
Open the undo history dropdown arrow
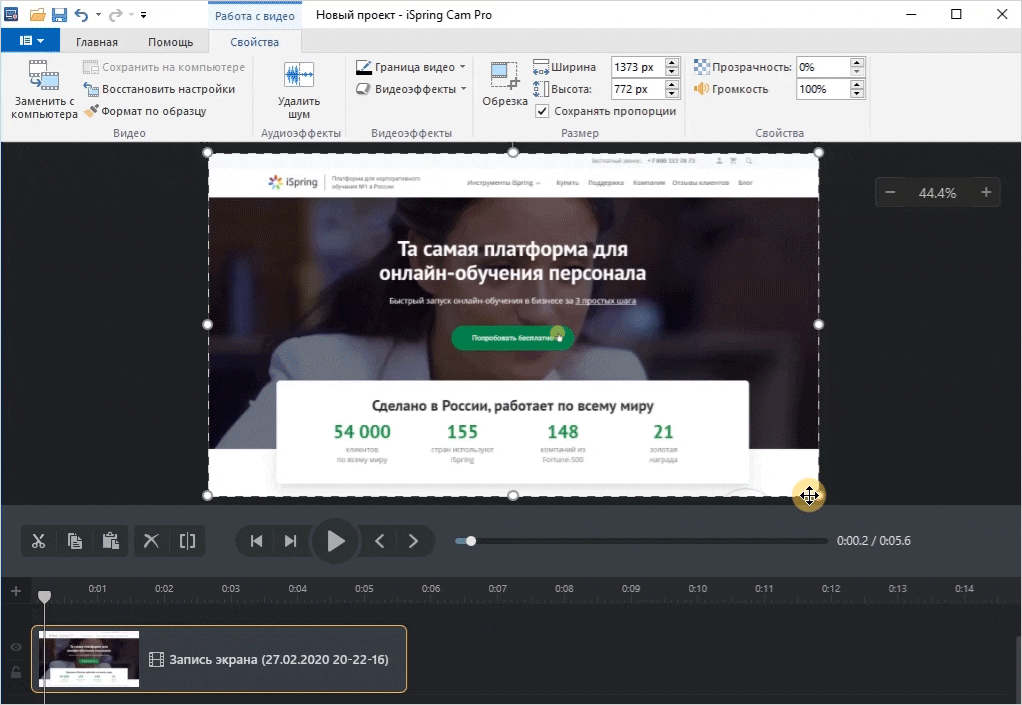[98, 14]
